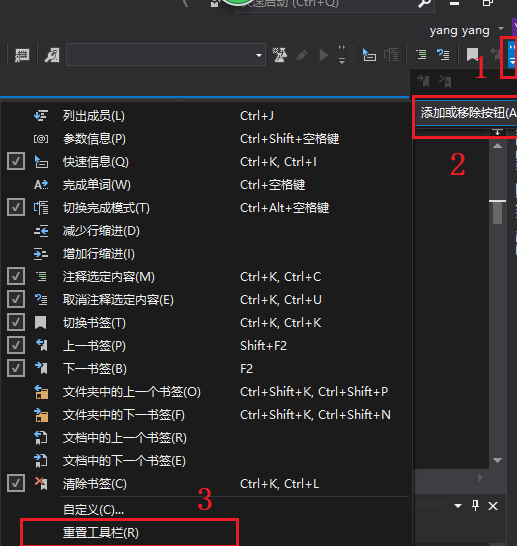Click 添加或移除按钮(A) item
Viewport: 517px width, 546px height.
pyautogui.click(x=466, y=113)
